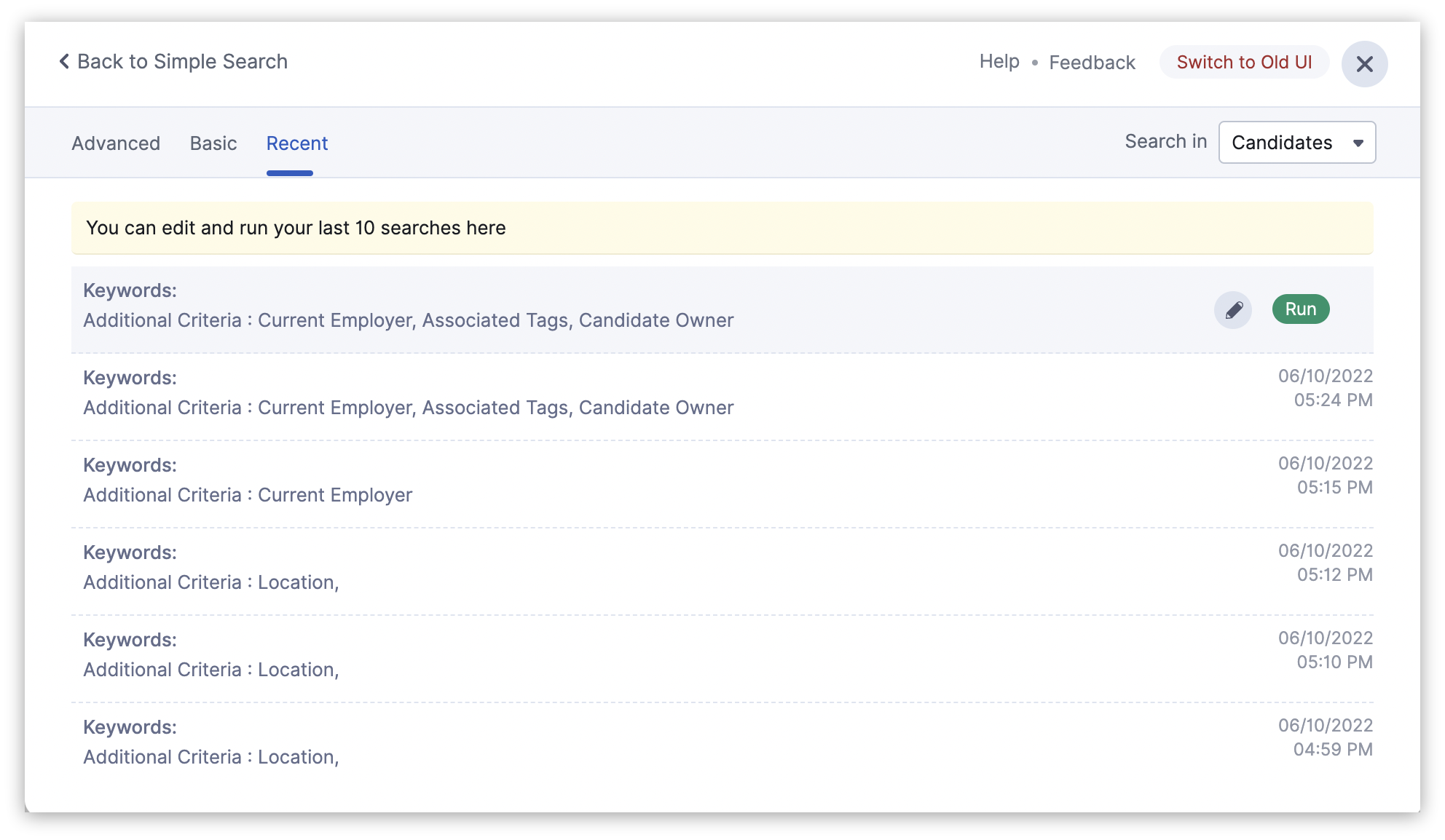Close the search panel with X icon

click(1364, 64)
